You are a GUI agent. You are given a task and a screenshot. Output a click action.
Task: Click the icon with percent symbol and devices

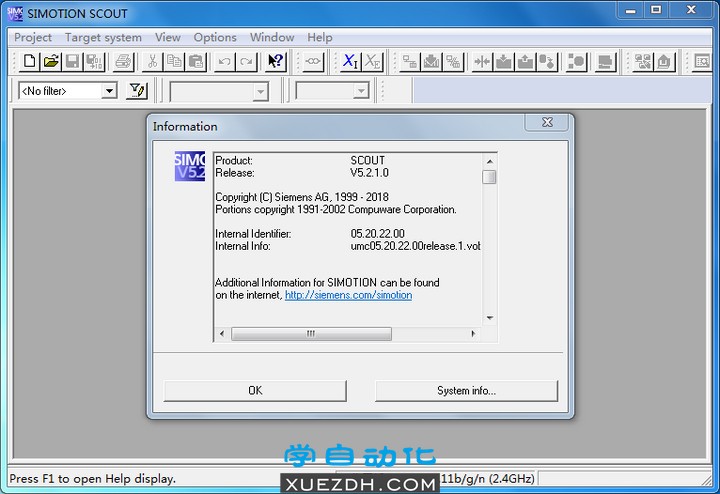pos(453,61)
